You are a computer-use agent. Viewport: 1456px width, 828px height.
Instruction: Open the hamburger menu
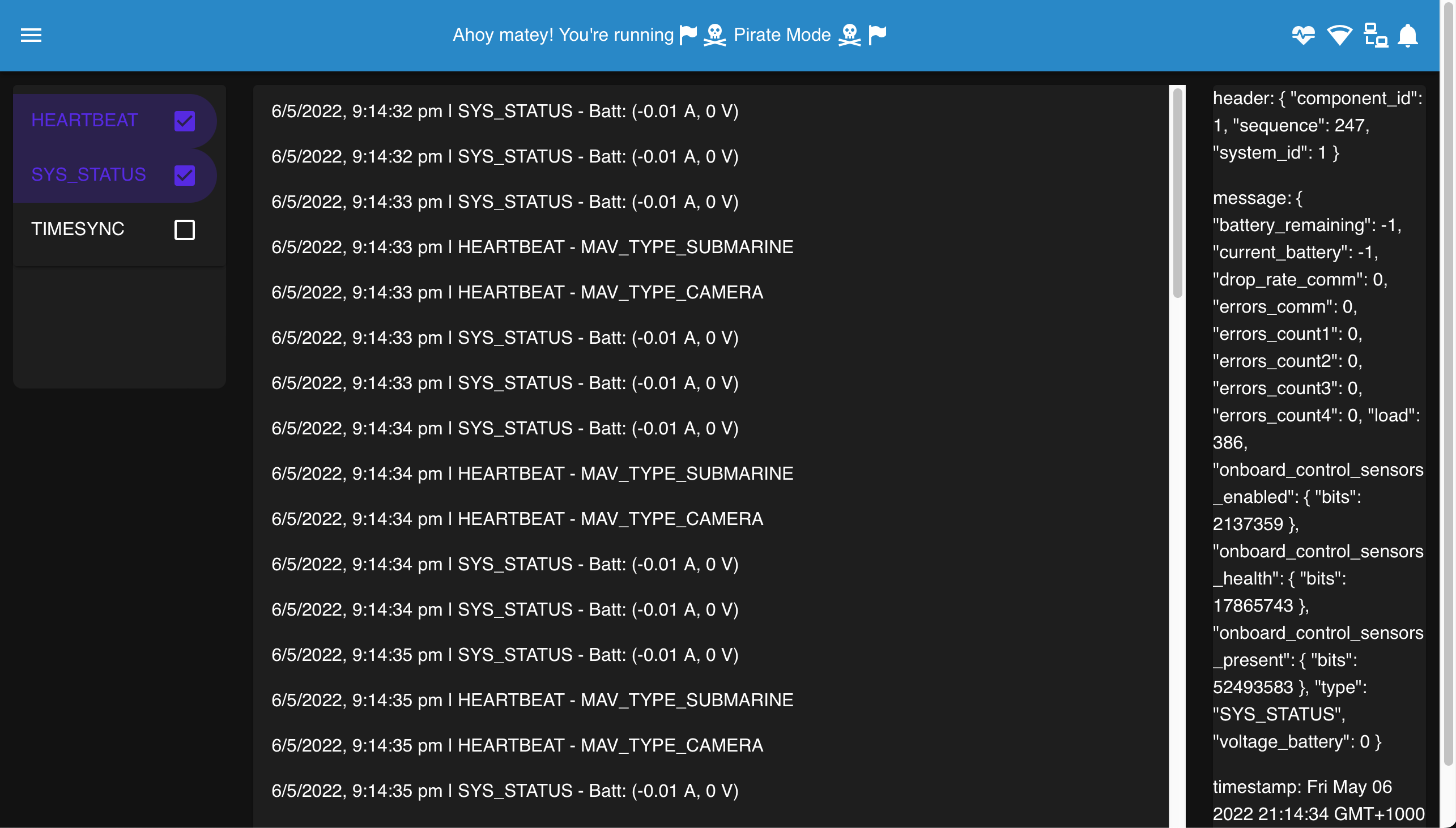coord(29,35)
